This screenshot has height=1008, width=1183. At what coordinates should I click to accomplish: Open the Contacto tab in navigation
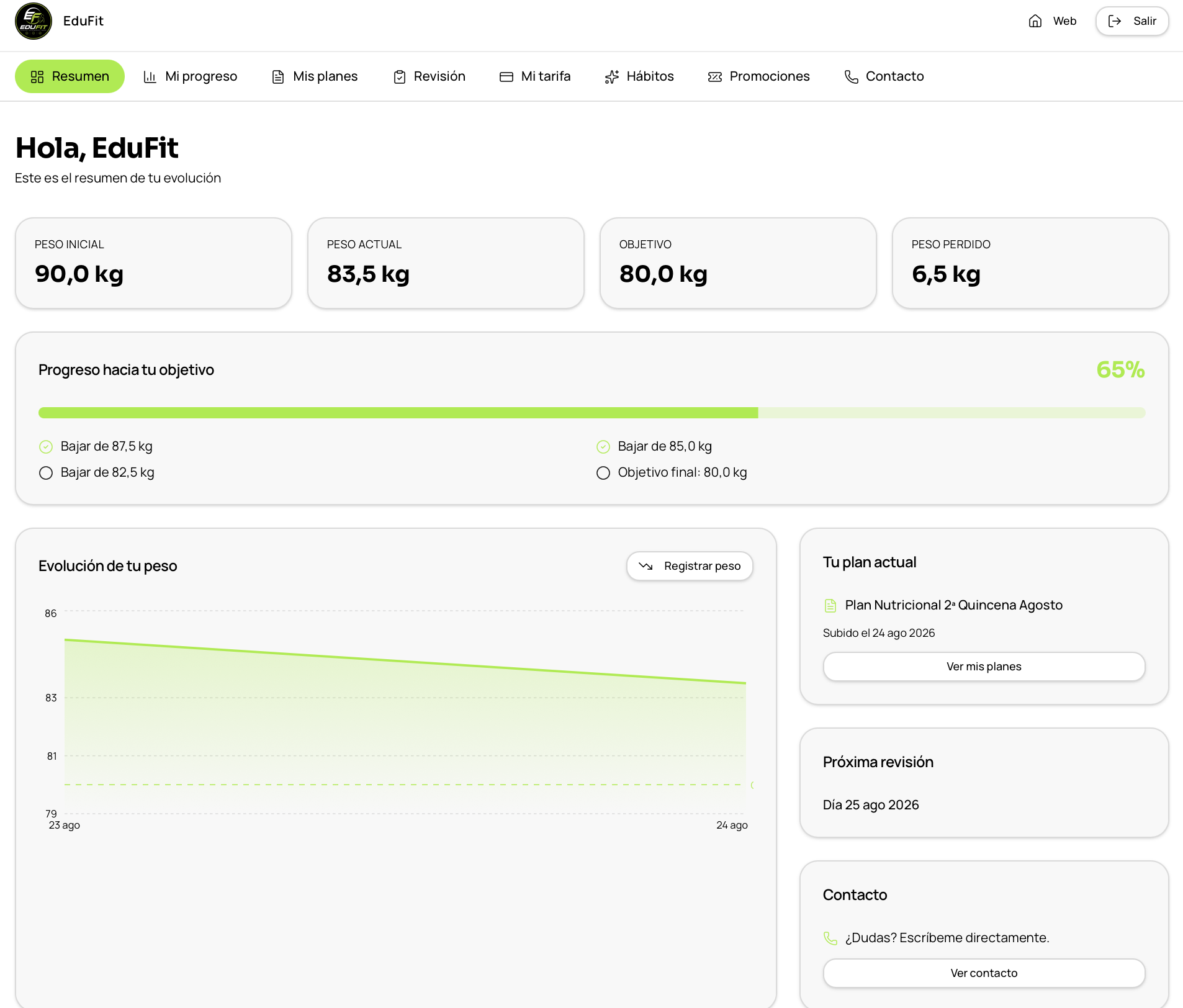(884, 76)
